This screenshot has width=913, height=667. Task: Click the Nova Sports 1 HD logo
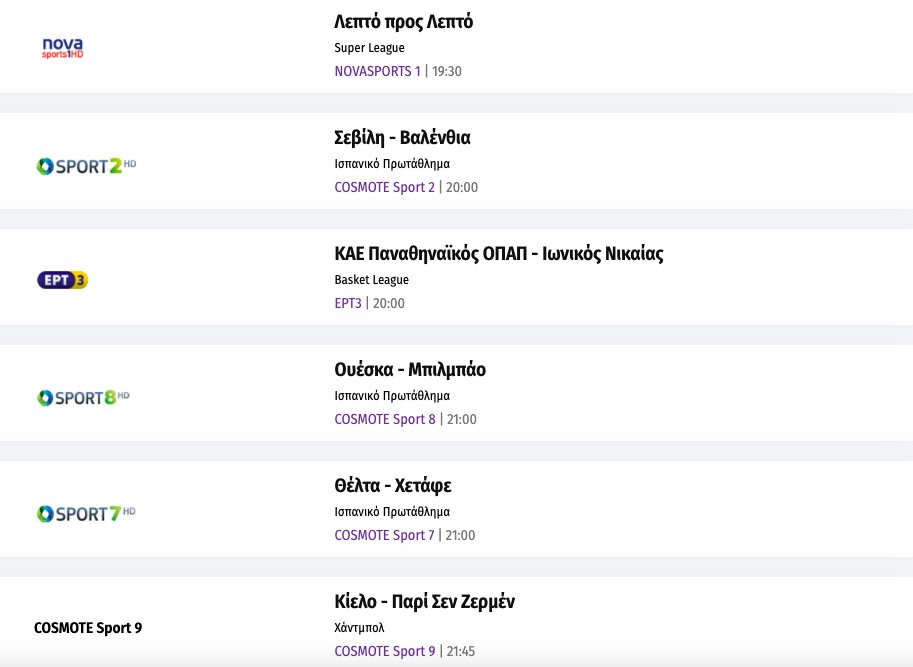coord(62,48)
